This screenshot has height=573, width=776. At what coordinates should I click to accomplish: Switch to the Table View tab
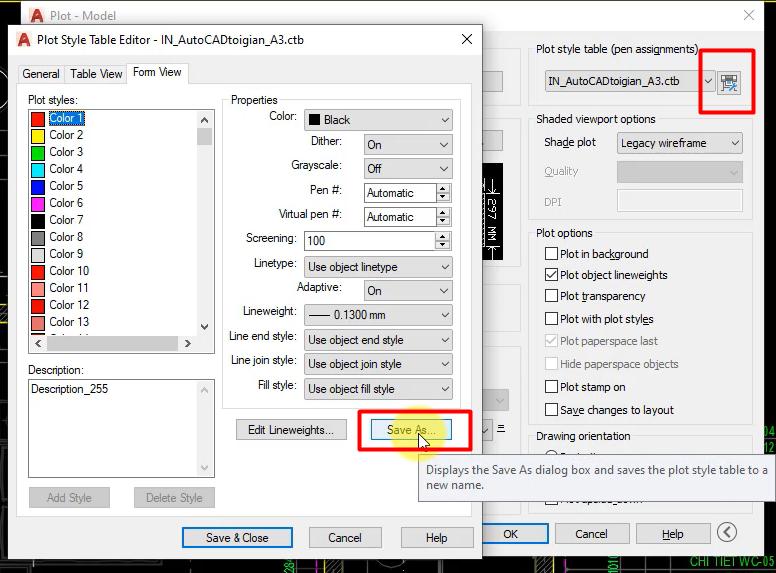[96, 74]
